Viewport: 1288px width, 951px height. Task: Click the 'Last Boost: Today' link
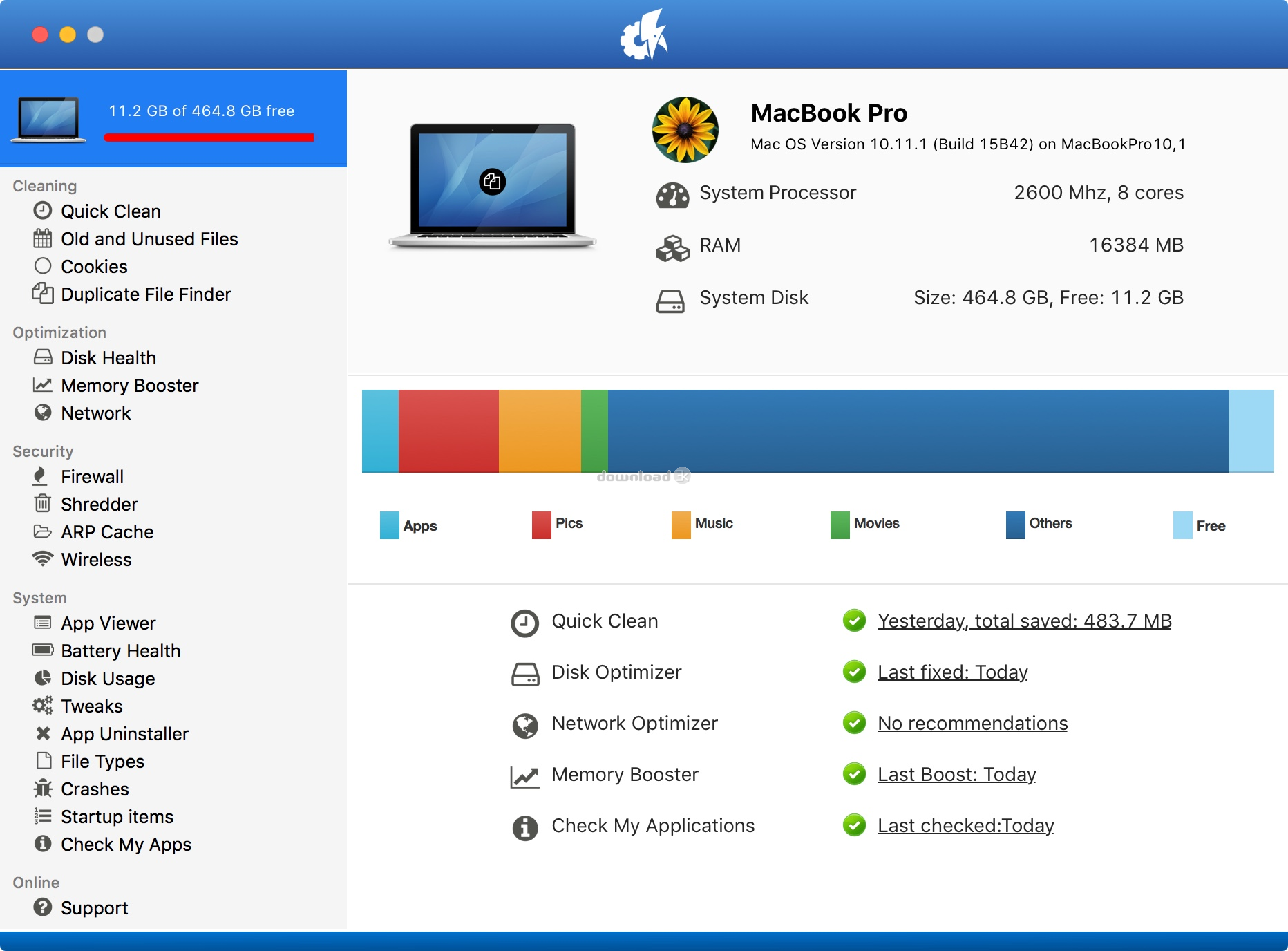pyautogui.click(x=956, y=775)
